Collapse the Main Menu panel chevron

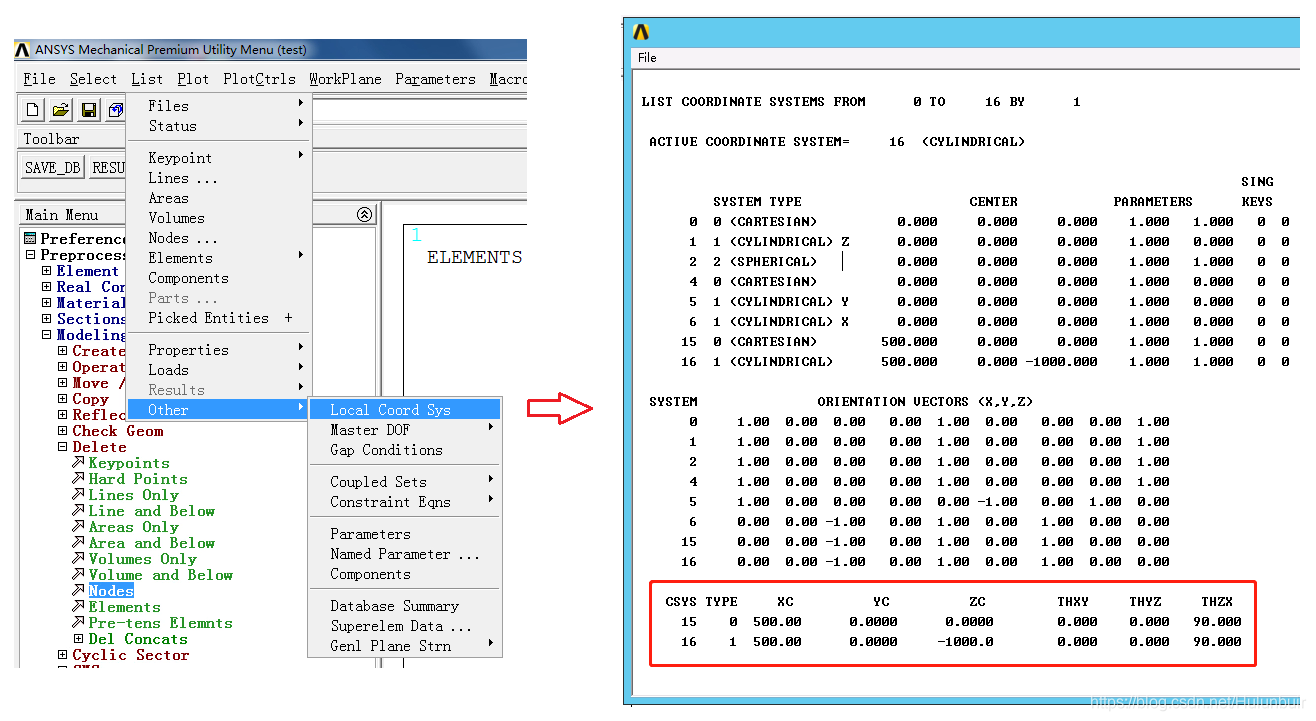pos(364,214)
